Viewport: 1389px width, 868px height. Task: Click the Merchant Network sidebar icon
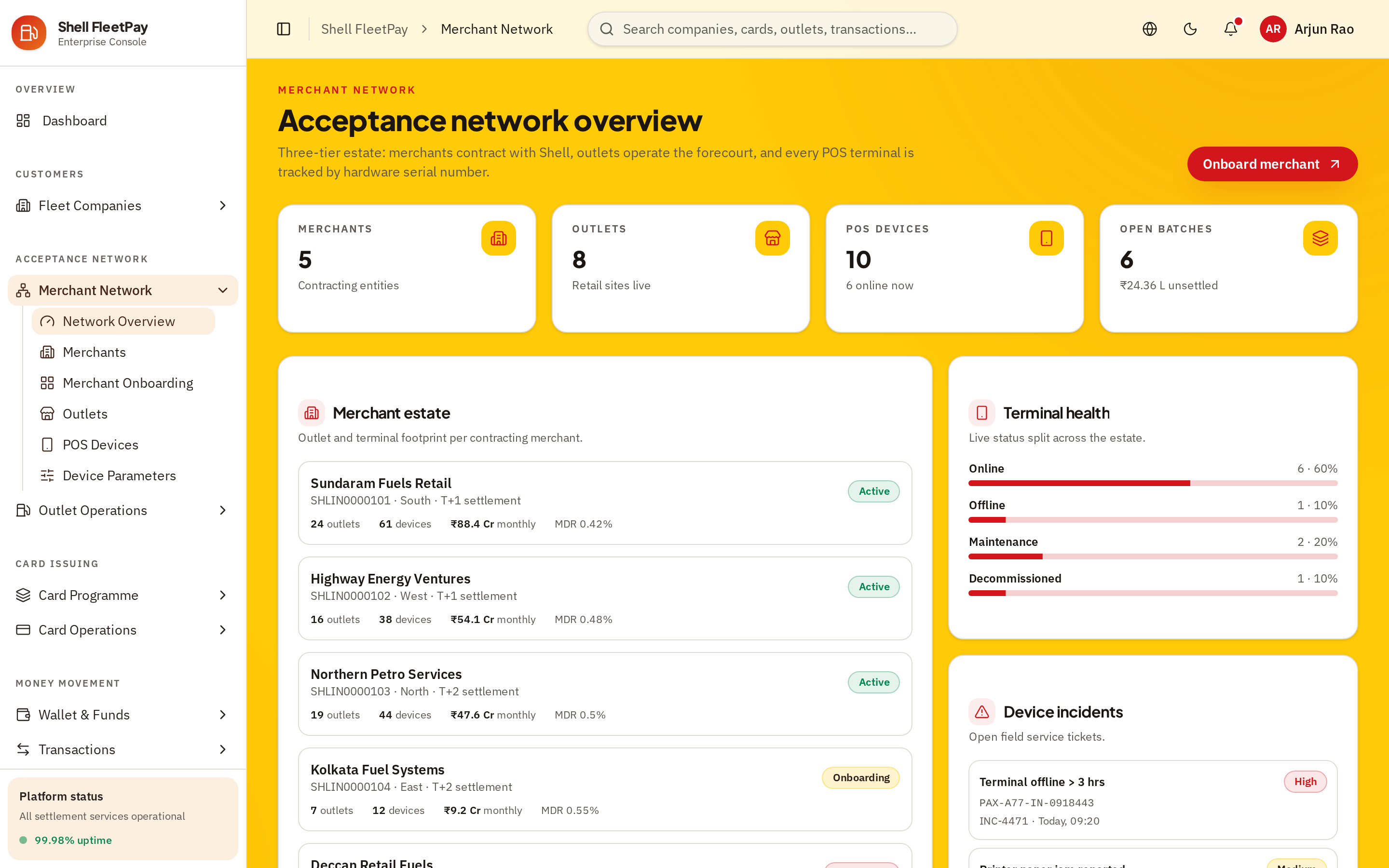click(23, 290)
